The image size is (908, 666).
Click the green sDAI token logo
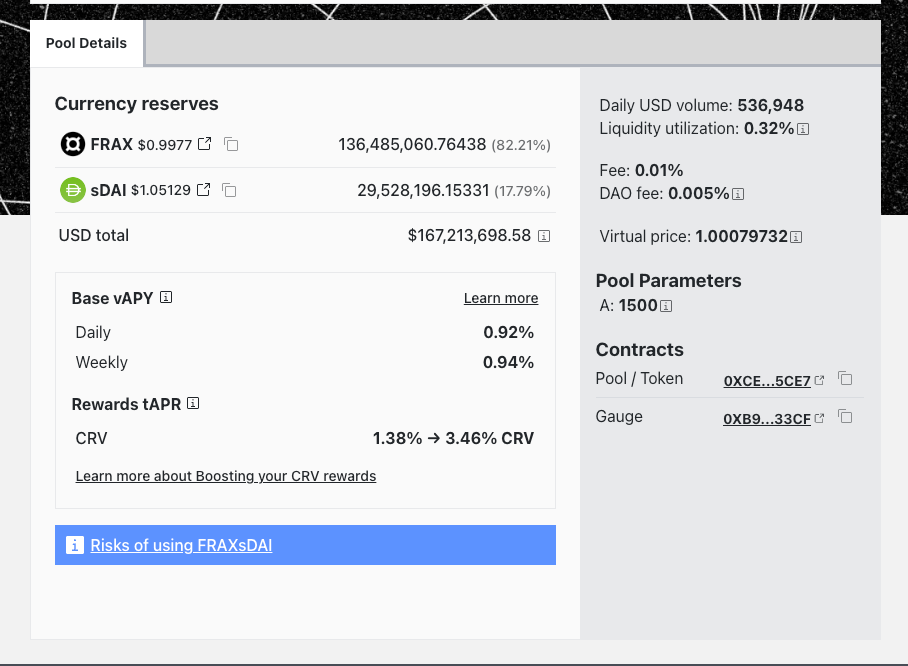[x=73, y=190]
